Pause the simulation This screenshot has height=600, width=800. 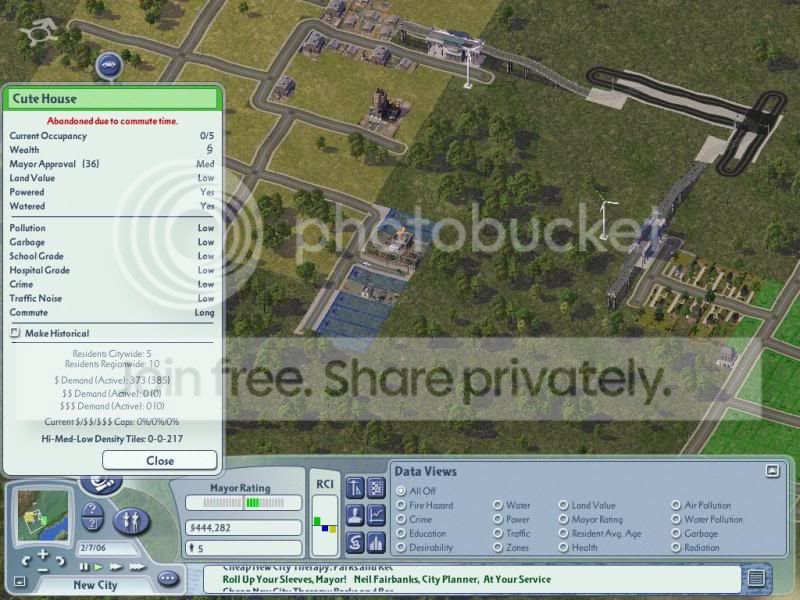coord(84,566)
